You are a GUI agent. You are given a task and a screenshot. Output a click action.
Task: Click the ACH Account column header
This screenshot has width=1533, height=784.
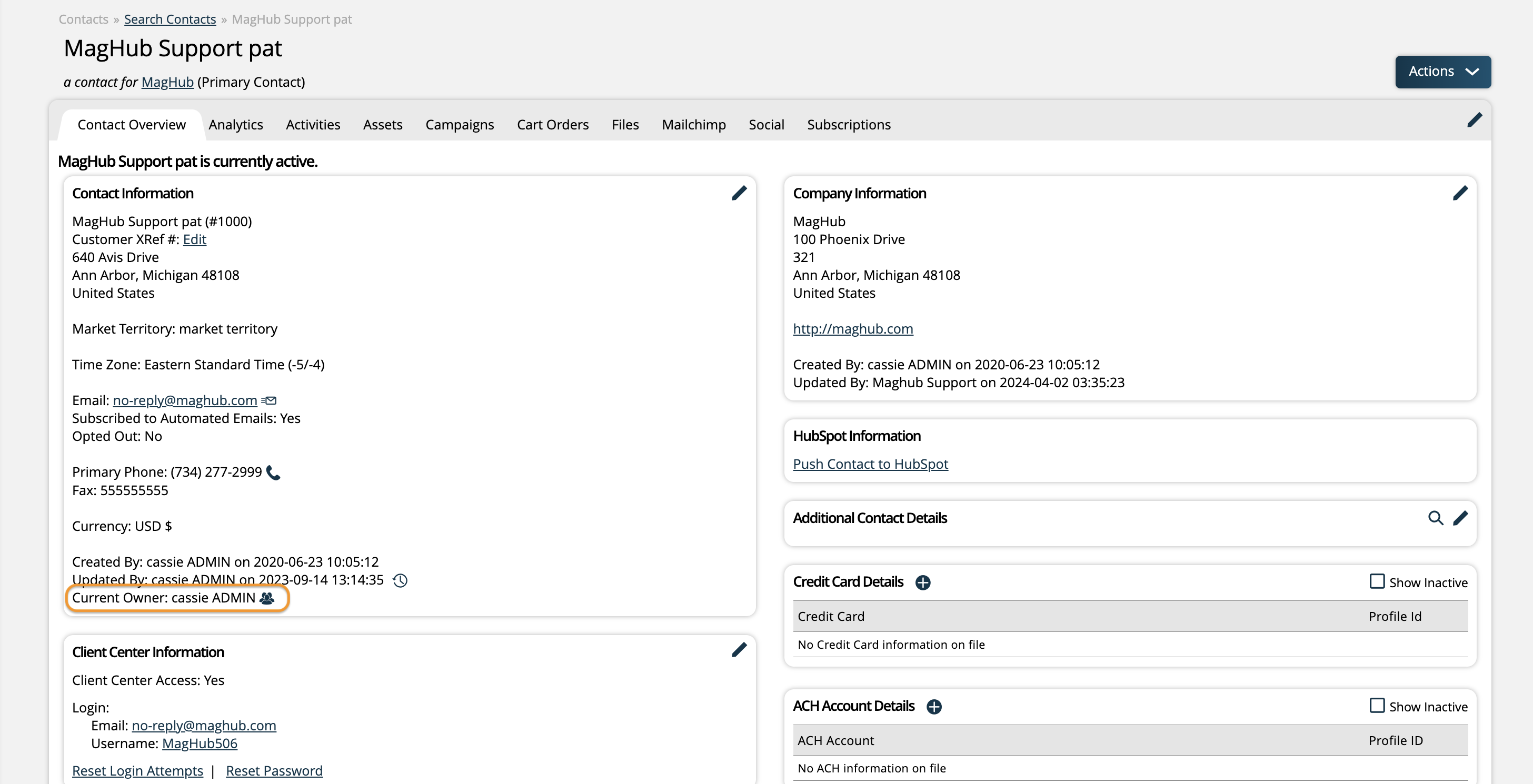tap(835, 740)
